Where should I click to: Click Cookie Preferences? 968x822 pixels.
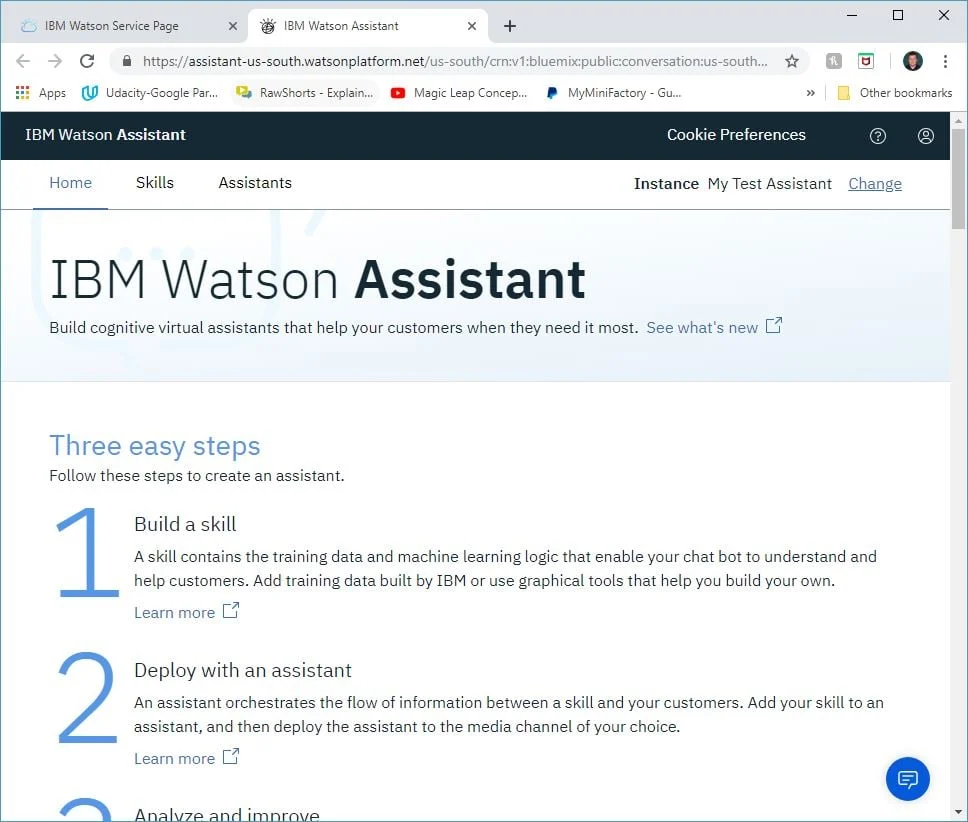736,135
